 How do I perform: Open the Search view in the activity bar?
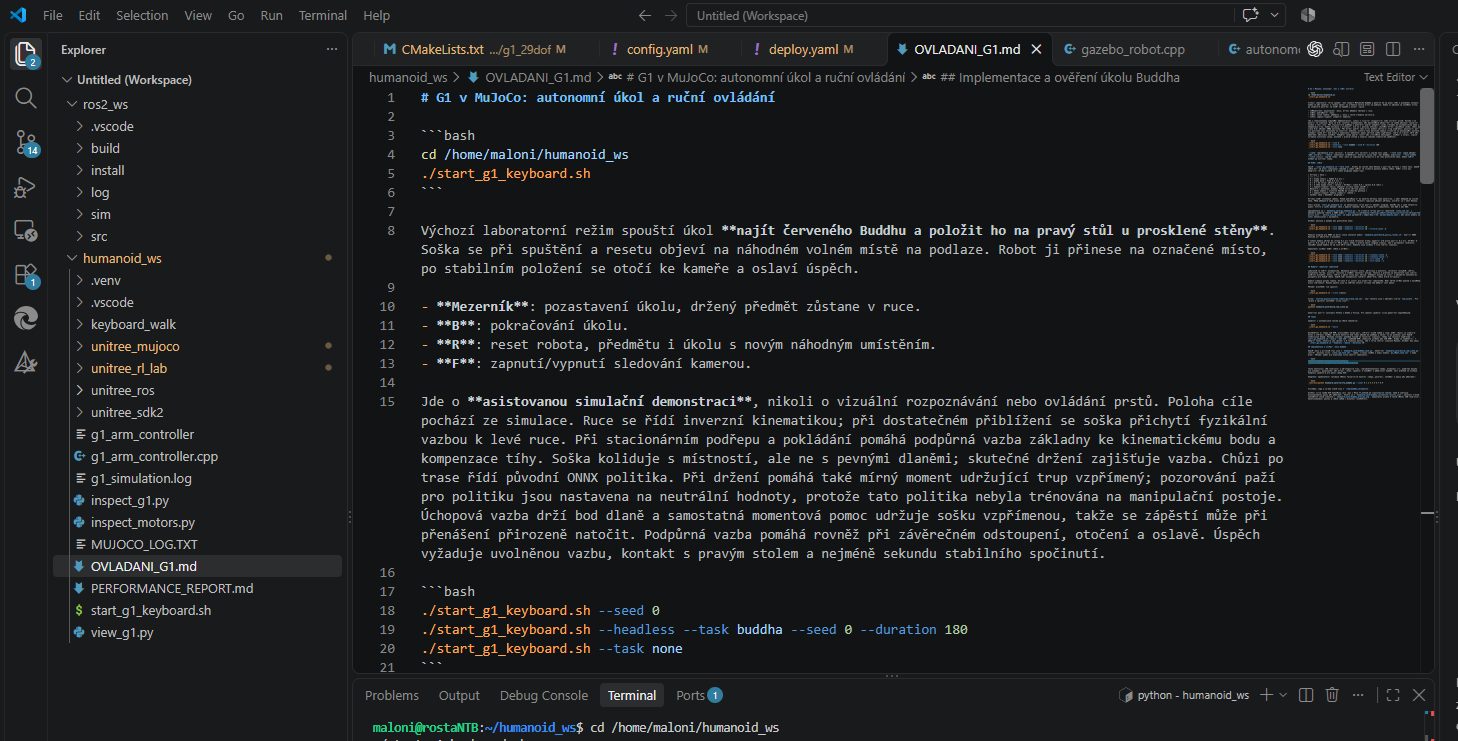click(x=26, y=98)
